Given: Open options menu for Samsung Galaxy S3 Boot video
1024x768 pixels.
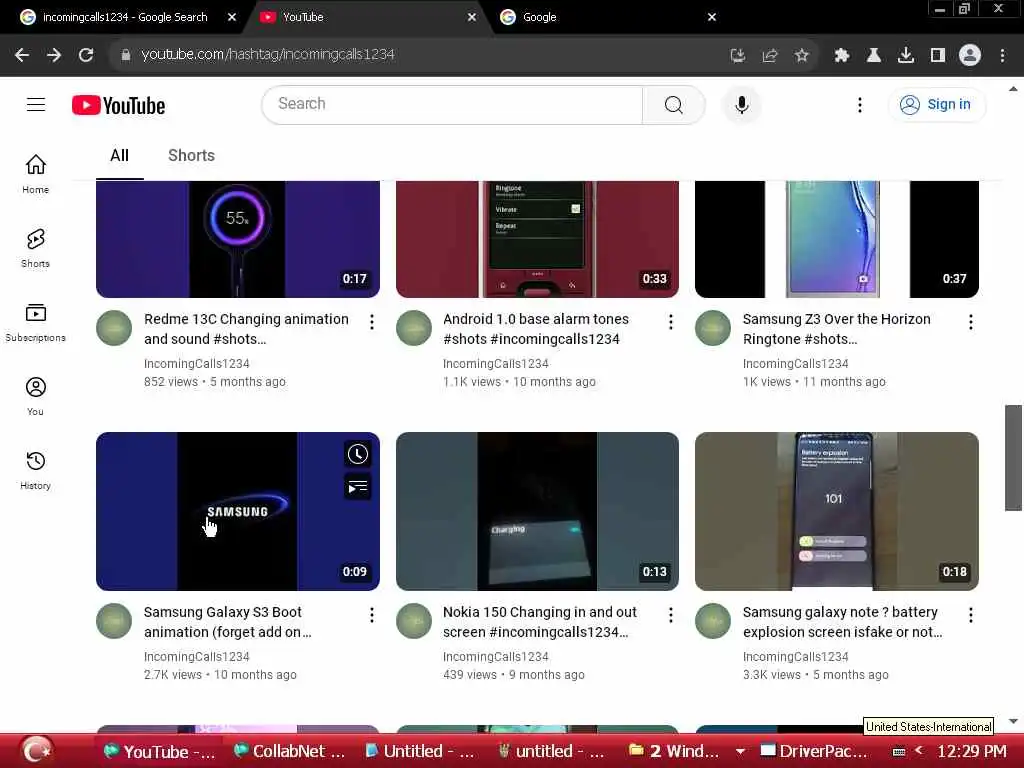Looking at the screenshot, I should tap(372, 615).
